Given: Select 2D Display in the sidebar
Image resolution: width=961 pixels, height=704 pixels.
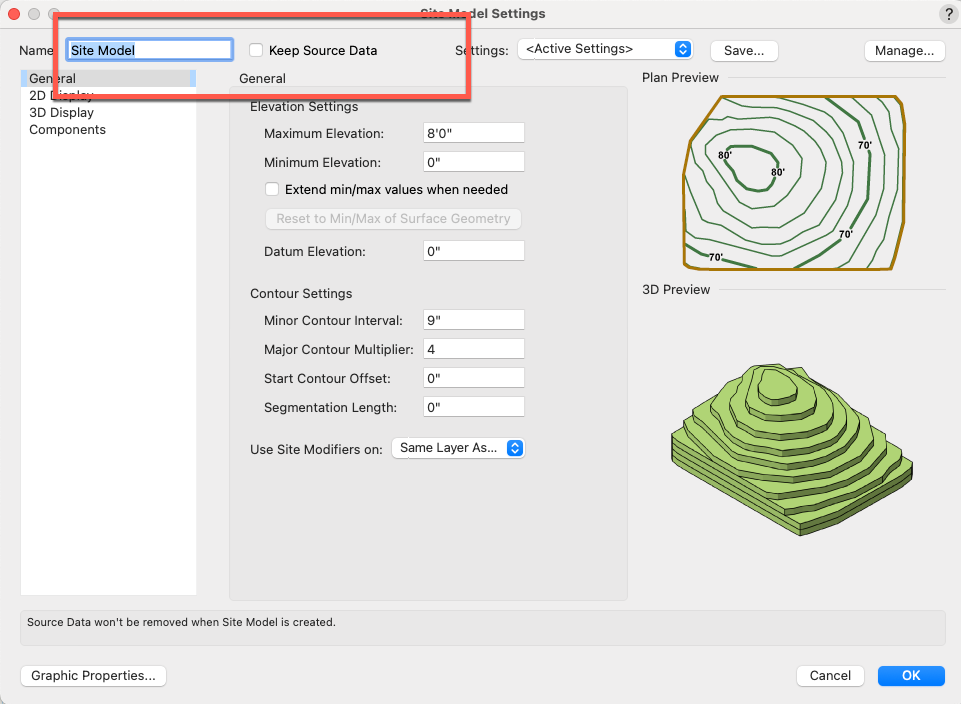Looking at the screenshot, I should 61,96.
